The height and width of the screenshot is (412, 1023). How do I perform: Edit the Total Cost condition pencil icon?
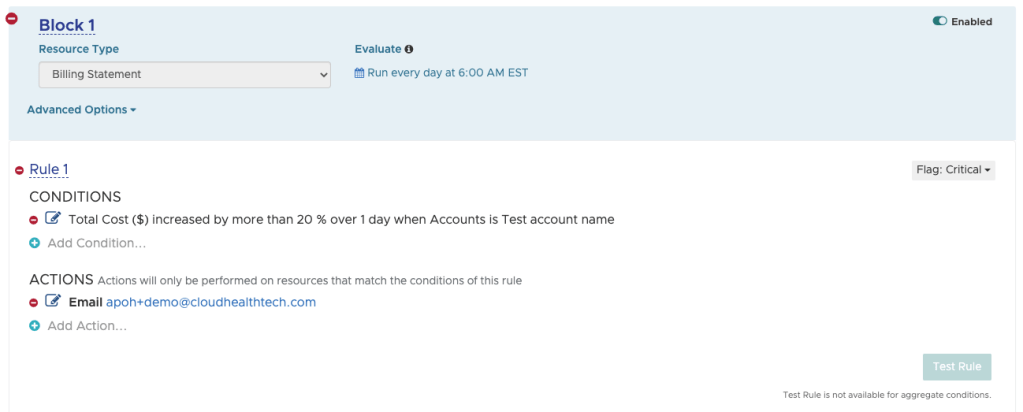pos(54,219)
